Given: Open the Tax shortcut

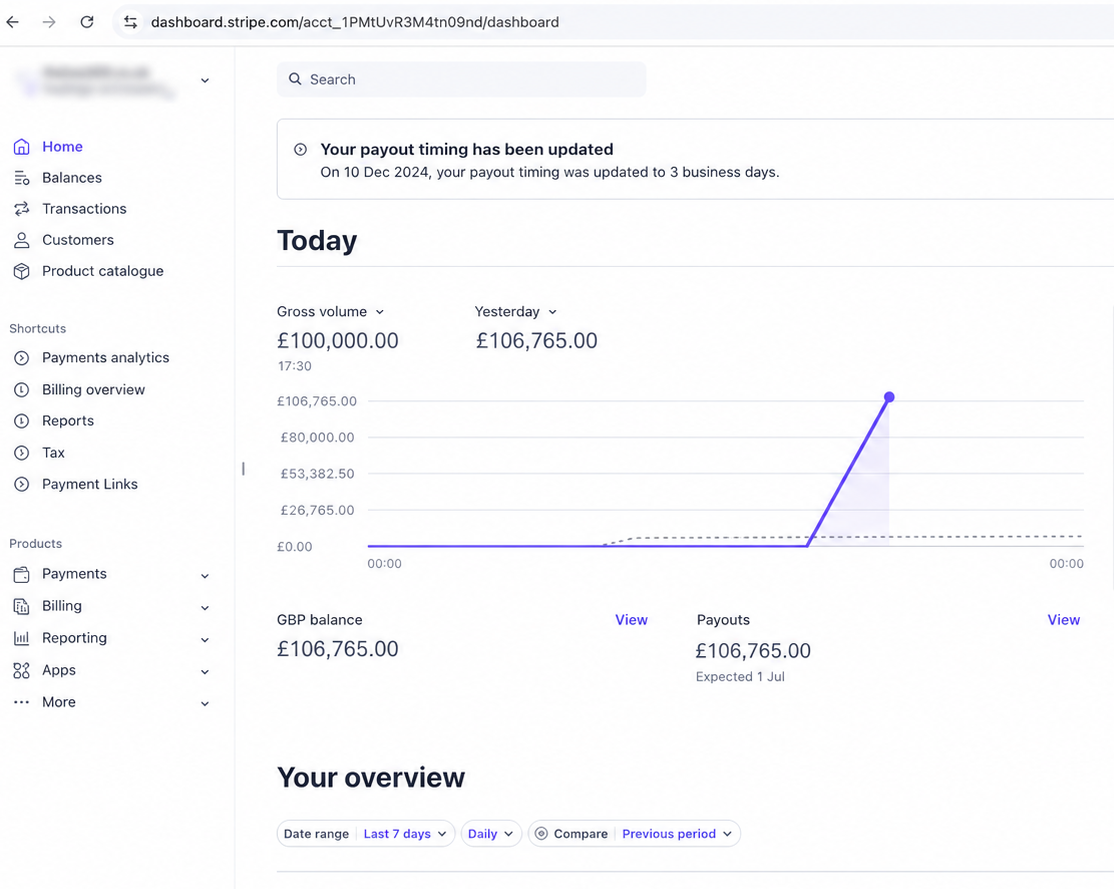Looking at the screenshot, I should click(53, 453).
